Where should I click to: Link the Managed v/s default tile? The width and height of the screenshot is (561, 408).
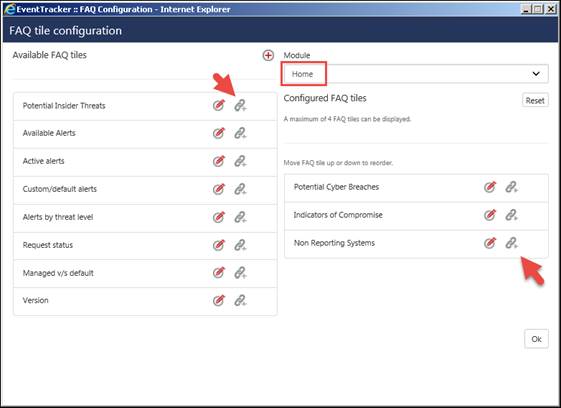(x=240, y=273)
